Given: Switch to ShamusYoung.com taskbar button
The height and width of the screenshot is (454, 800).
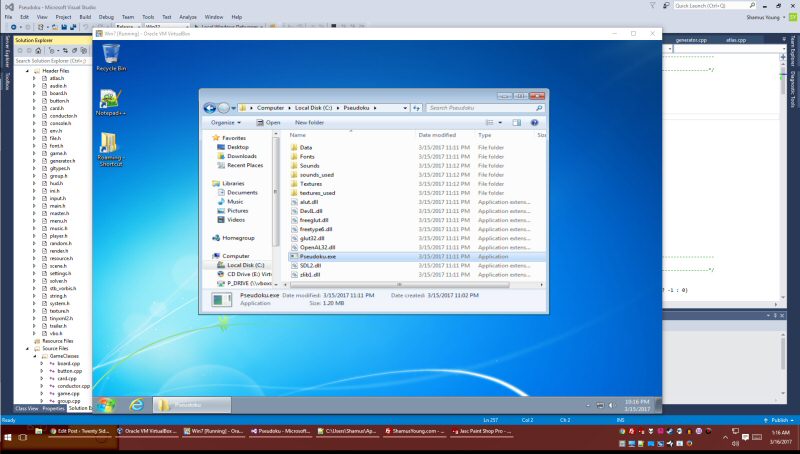Looking at the screenshot, I should click(x=413, y=431).
